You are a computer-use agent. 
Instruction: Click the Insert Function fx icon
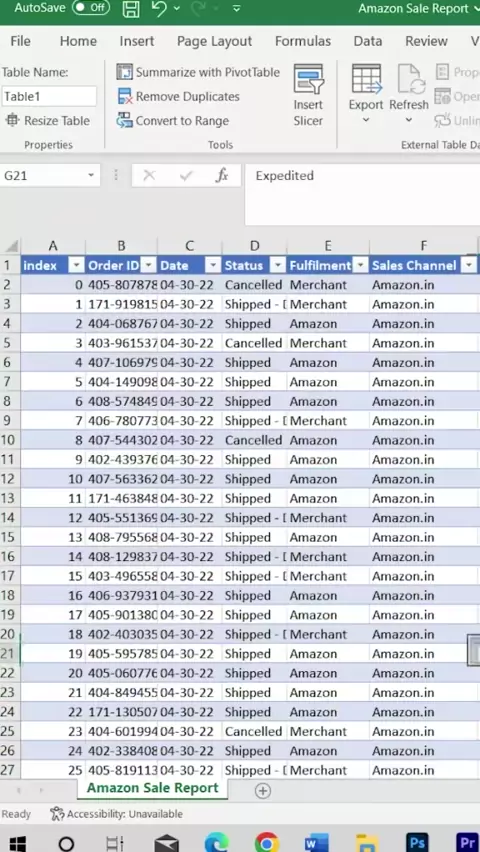(221, 176)
